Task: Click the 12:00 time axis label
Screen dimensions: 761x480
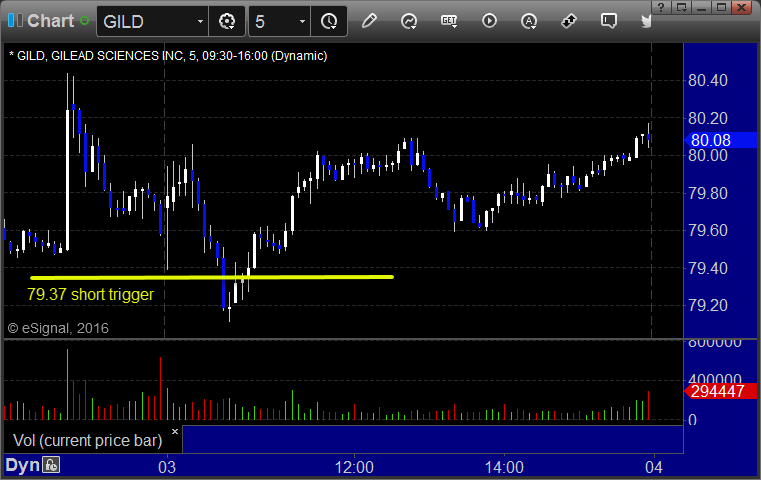Action: pyautogui.click(x=354, y=467)
